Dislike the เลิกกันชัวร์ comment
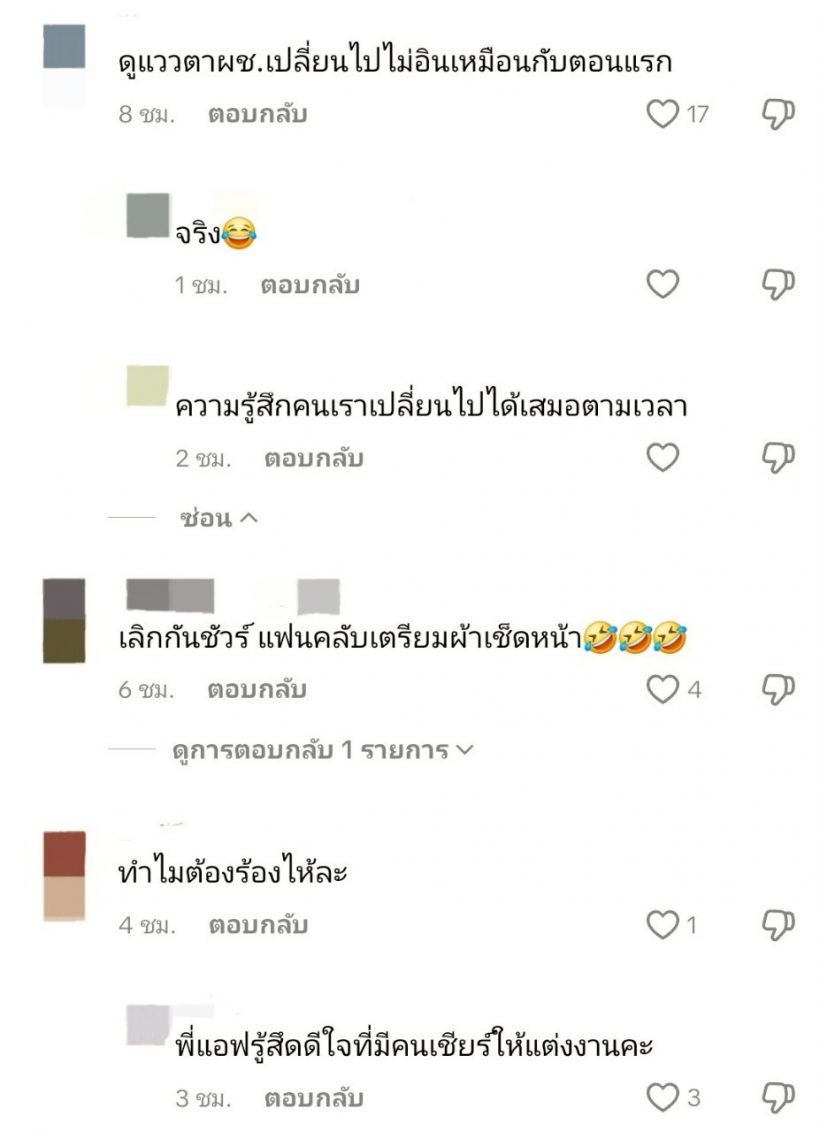820x1131 pixels. coord(778,690)
